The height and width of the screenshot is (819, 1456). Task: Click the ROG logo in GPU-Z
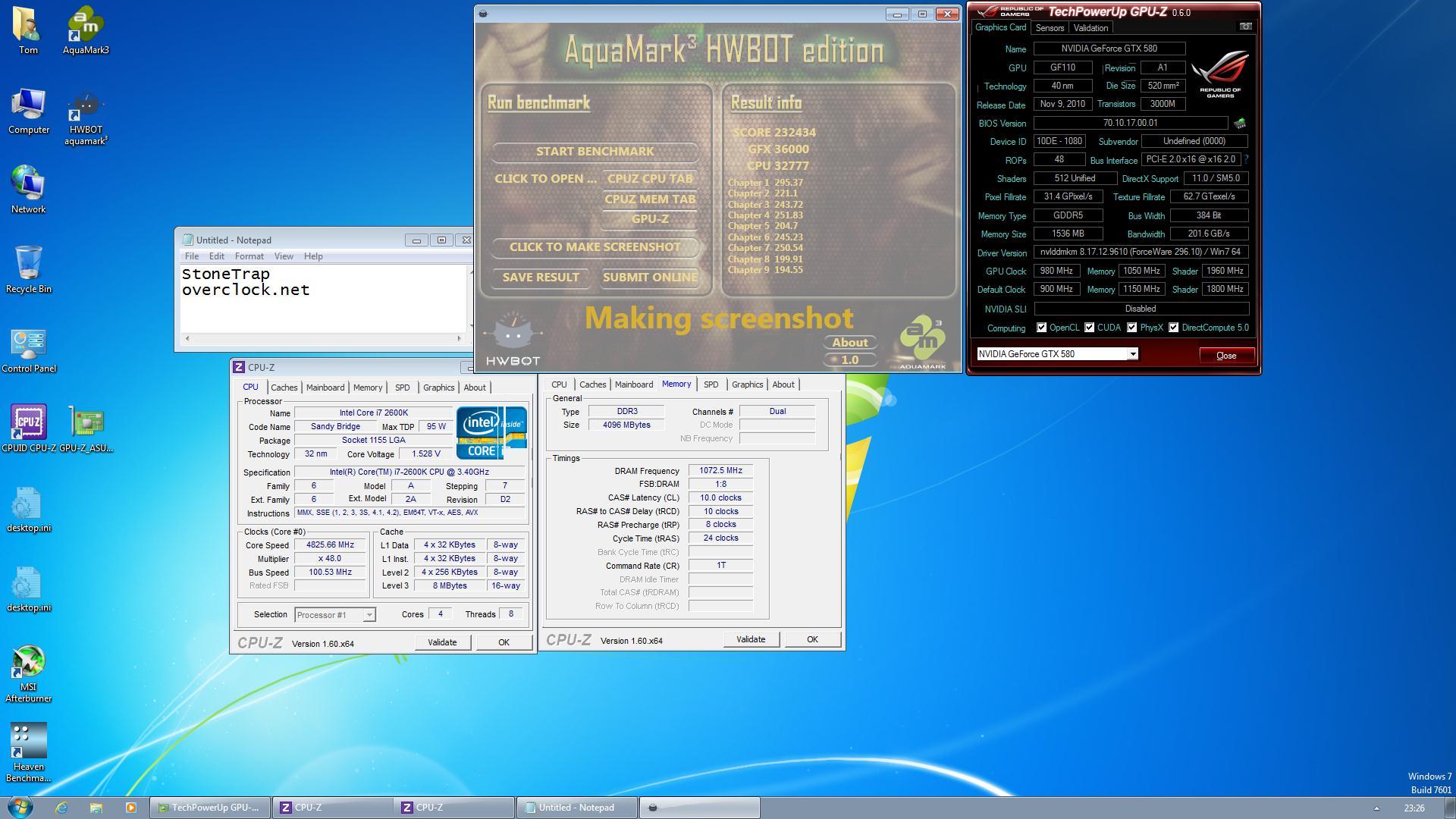point(1220,74)
